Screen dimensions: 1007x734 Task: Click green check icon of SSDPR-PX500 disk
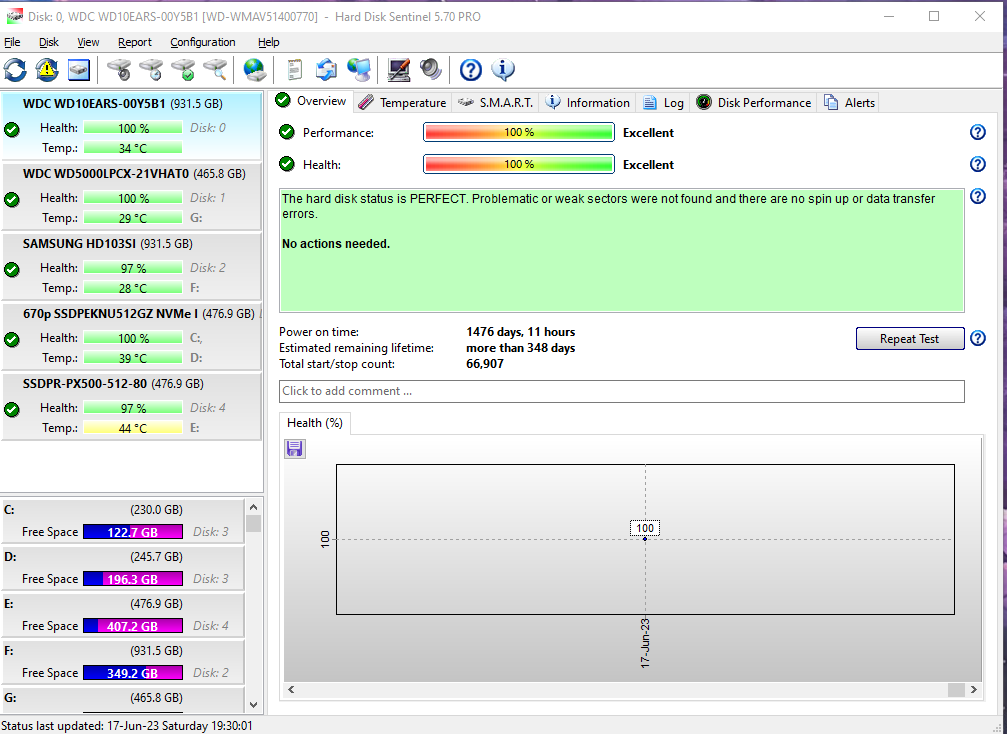pos(12,410)
